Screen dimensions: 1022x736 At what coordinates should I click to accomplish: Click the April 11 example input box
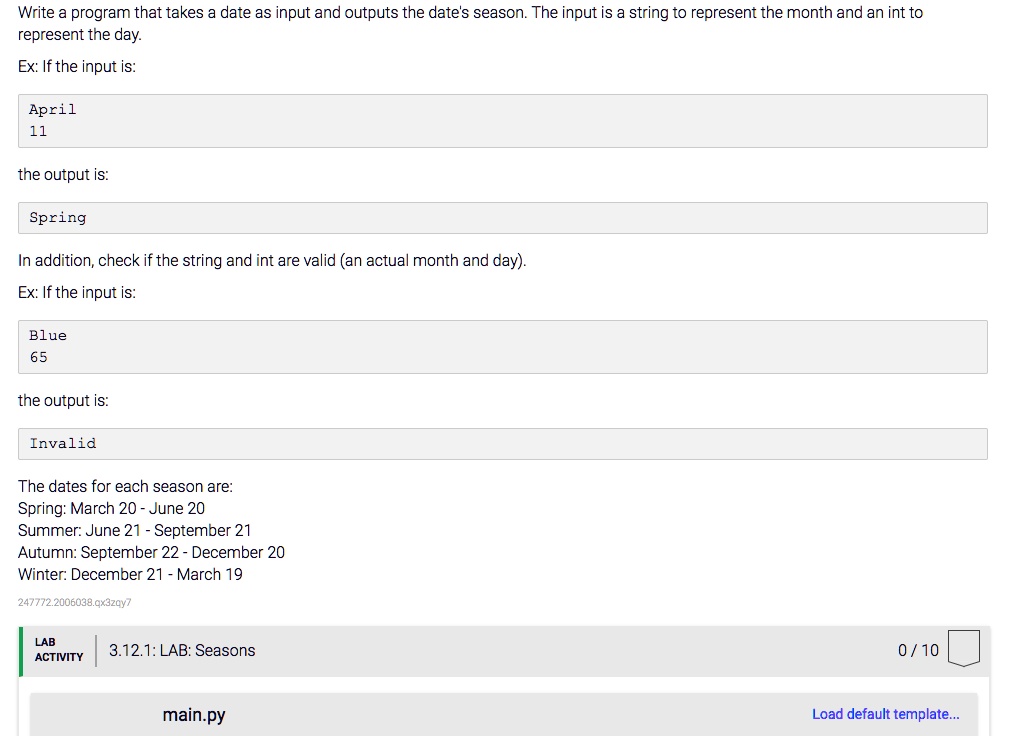coord(502,121)
